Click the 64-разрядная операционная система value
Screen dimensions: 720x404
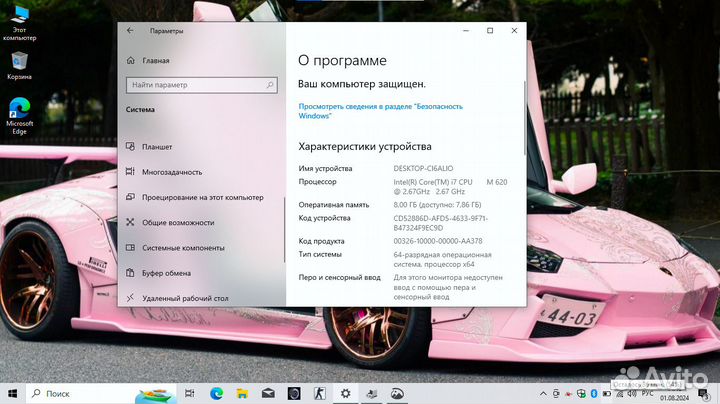(x=442, y=259)
